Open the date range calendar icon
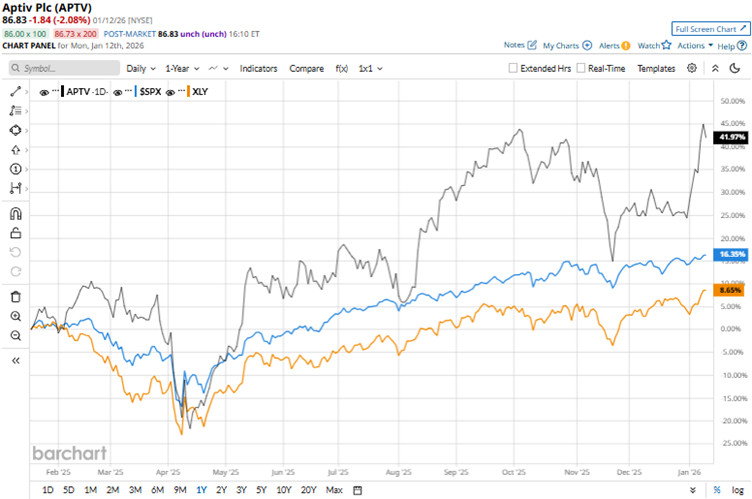 357,490
